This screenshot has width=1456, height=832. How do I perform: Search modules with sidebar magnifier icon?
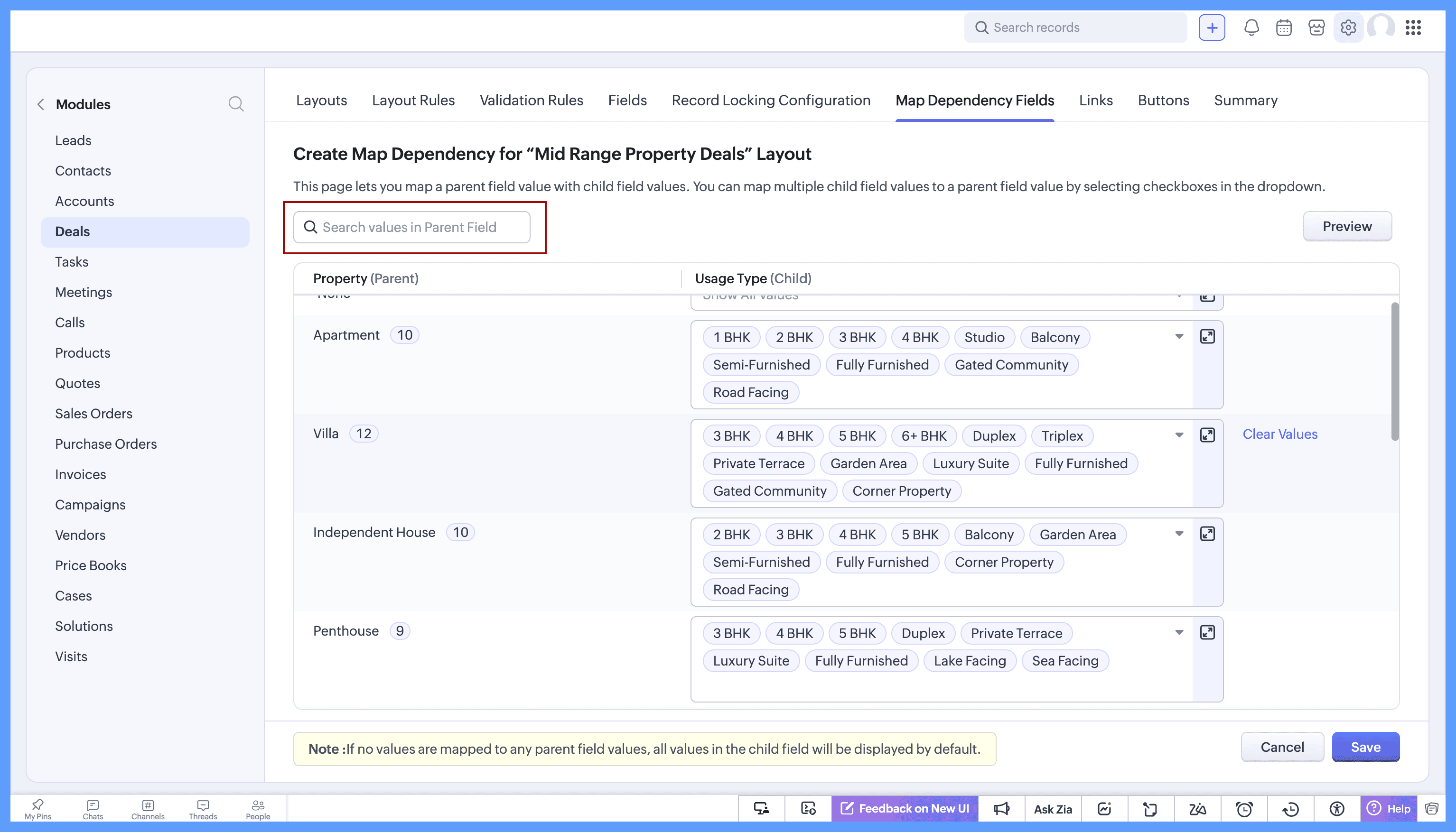tap(235, 104)
